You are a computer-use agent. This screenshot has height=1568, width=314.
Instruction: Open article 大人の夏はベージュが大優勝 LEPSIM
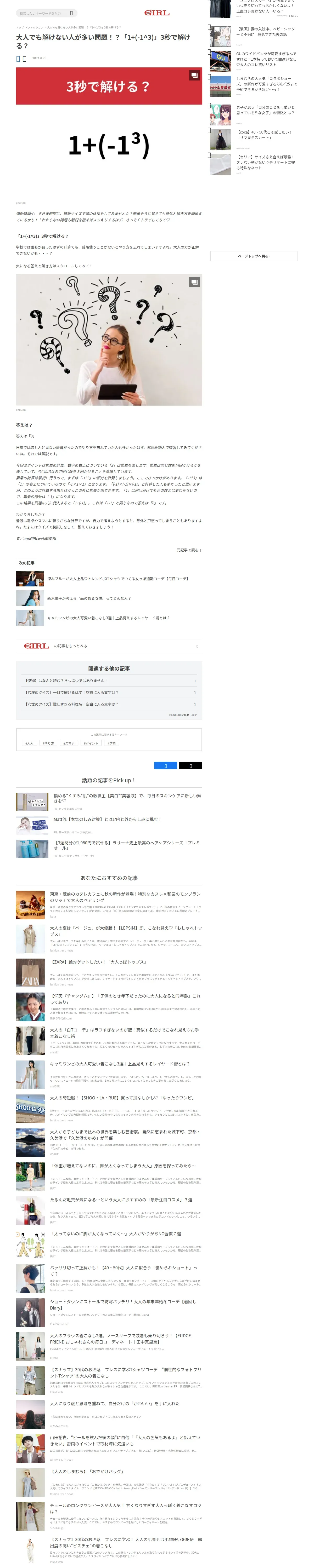click(x=125, y=931)
